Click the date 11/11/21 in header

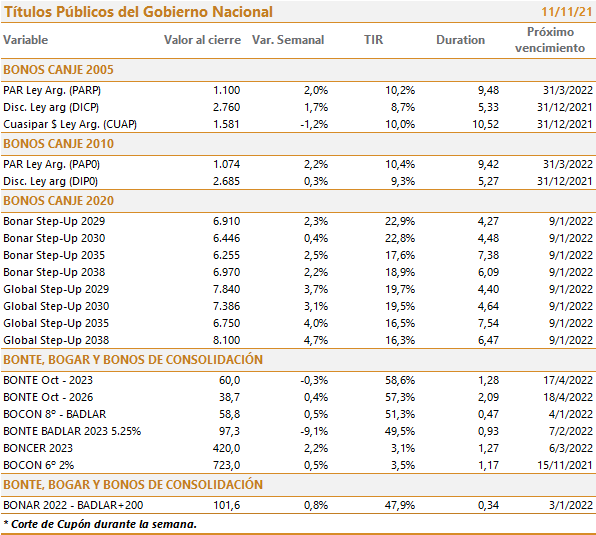[567, 12]
